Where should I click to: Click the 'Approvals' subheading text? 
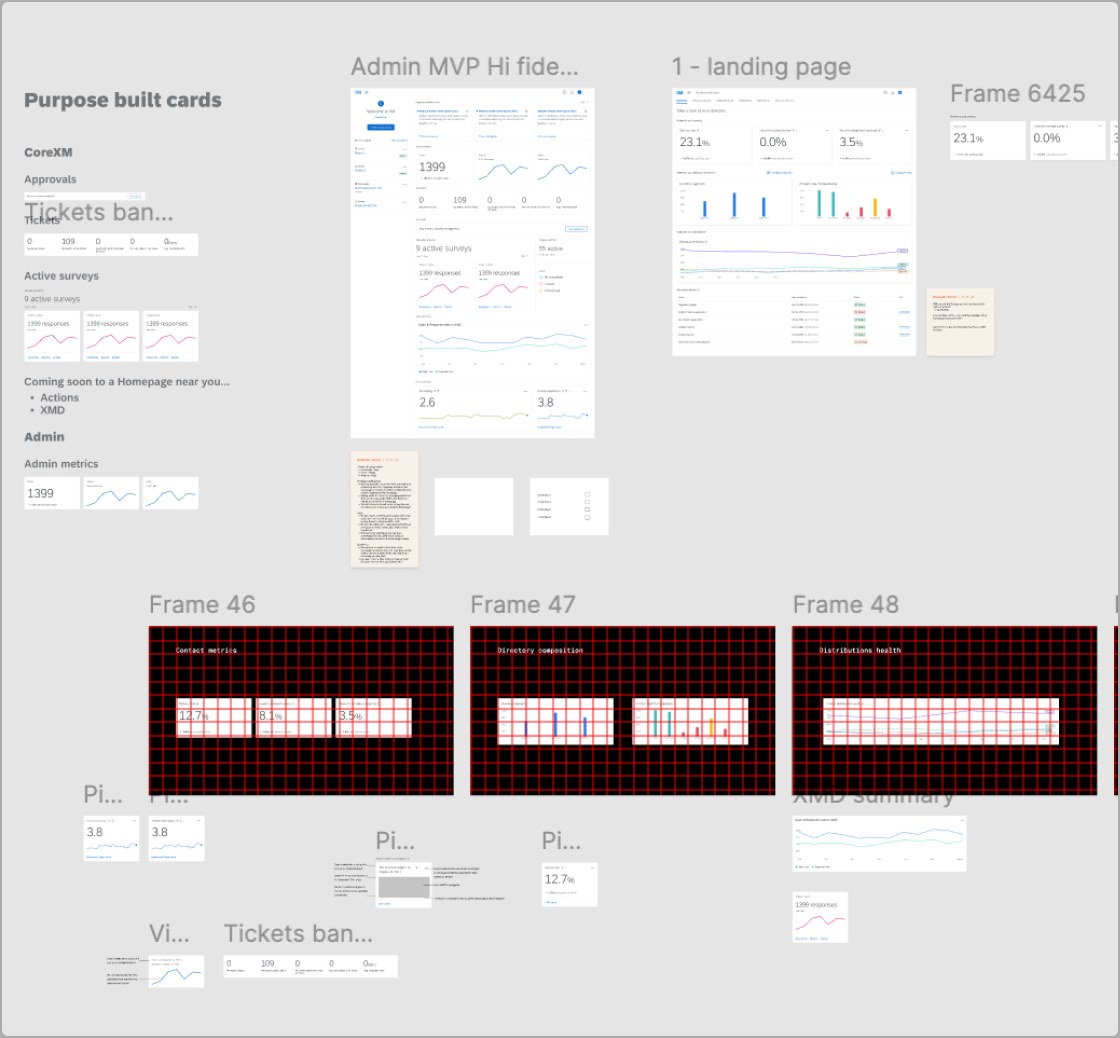point(50,179)
